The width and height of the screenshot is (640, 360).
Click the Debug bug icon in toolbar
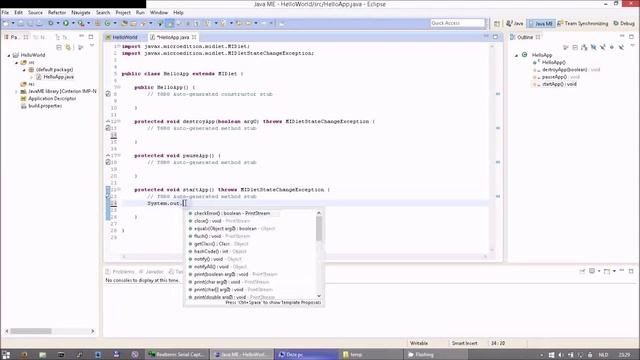click(51, 23)
